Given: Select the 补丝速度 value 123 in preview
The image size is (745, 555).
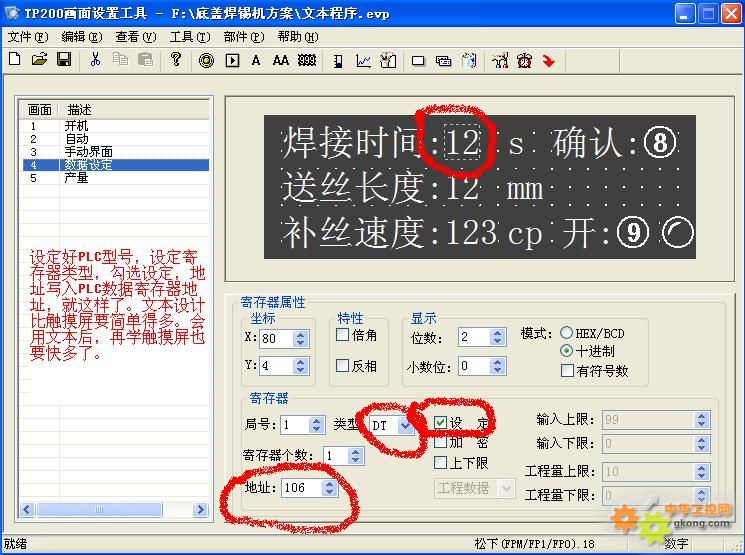Looking at the screenshot, I should tap(472, 232).
